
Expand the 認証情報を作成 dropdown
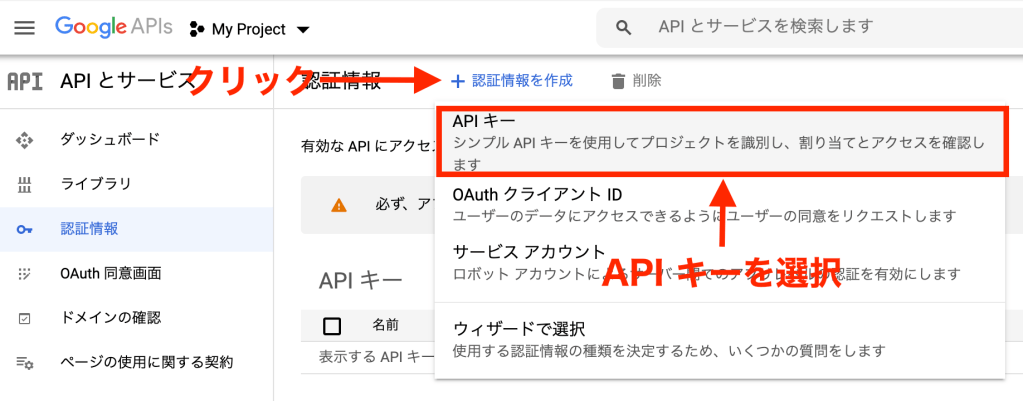[x=511, y=81]
